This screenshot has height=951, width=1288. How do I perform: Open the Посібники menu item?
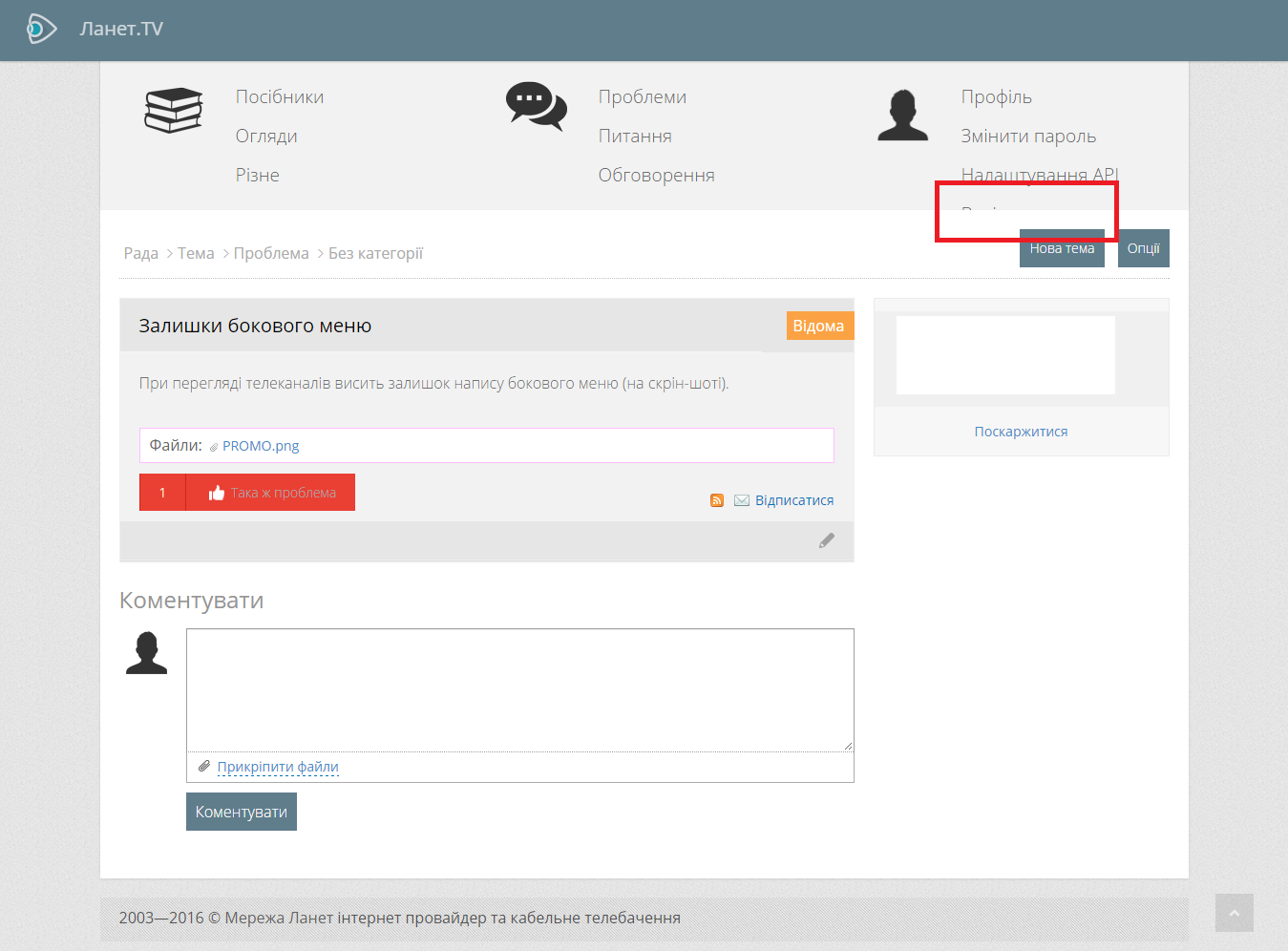click(280, 97)
